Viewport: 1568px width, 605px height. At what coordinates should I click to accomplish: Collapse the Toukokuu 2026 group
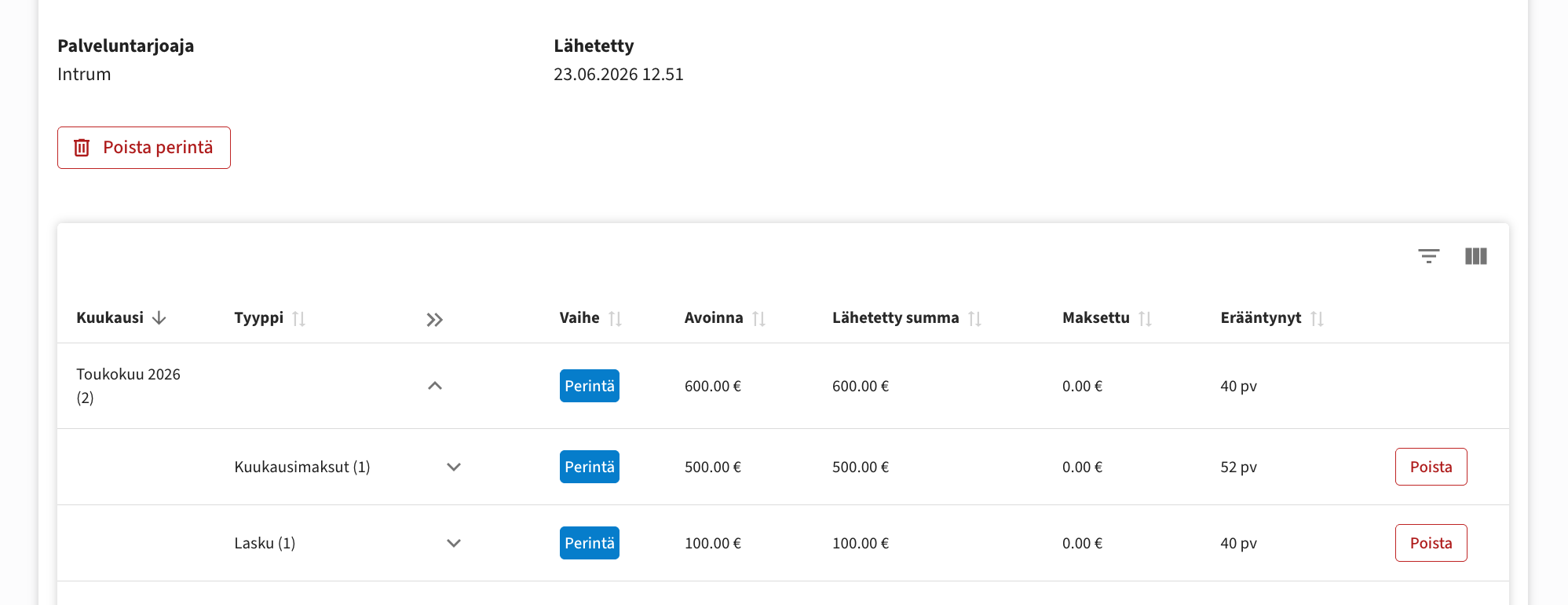pos(435,386)
